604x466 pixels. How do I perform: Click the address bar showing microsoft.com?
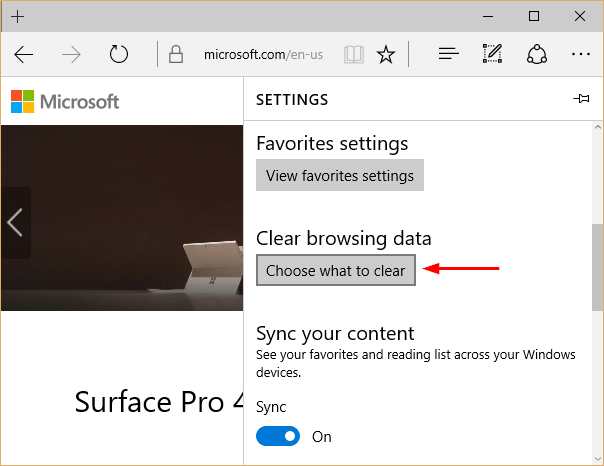tap(260, 55)
